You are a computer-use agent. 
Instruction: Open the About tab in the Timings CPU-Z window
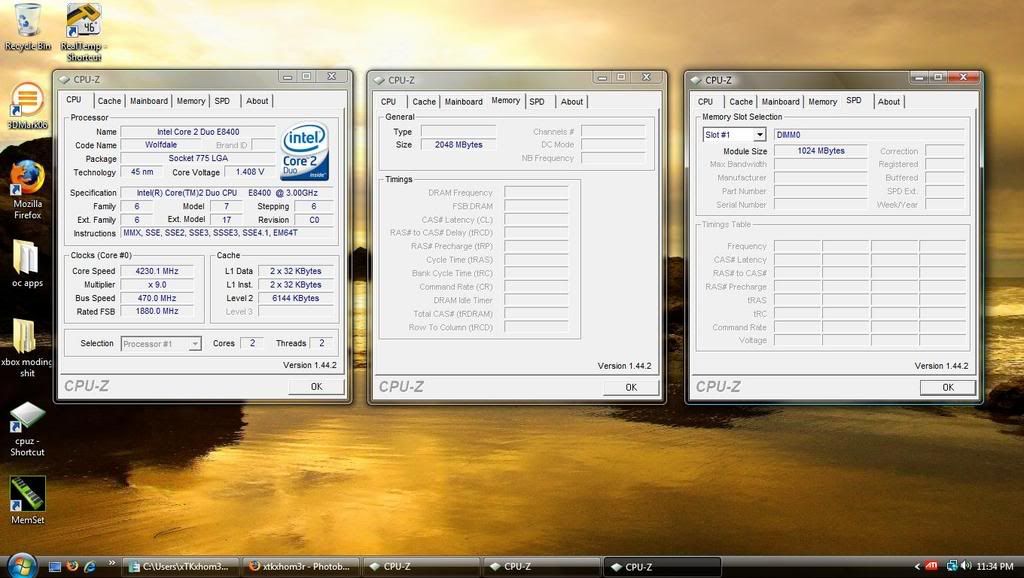tap(571, 102)
